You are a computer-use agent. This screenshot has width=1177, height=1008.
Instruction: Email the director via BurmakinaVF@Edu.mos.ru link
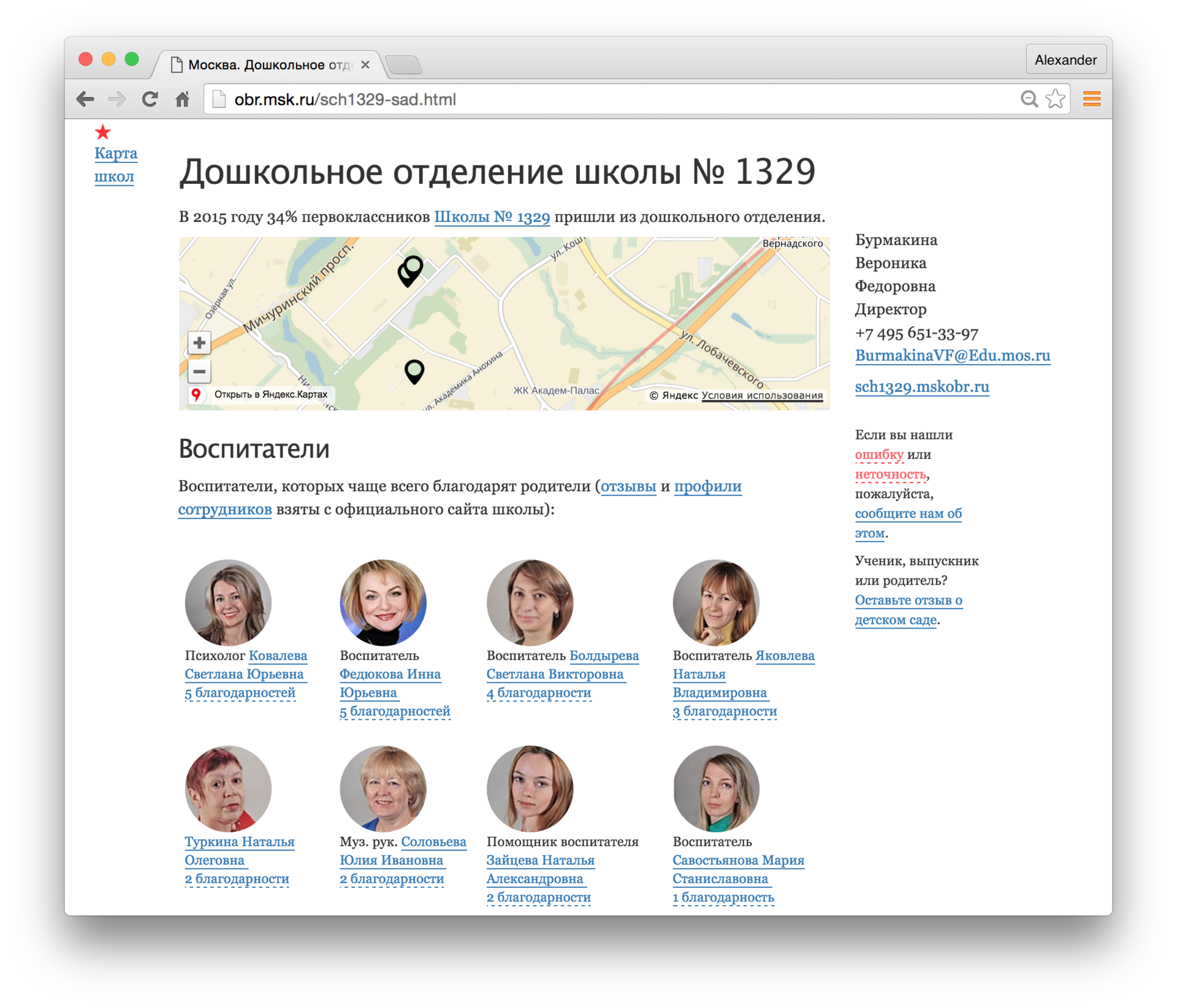point(953,355)
